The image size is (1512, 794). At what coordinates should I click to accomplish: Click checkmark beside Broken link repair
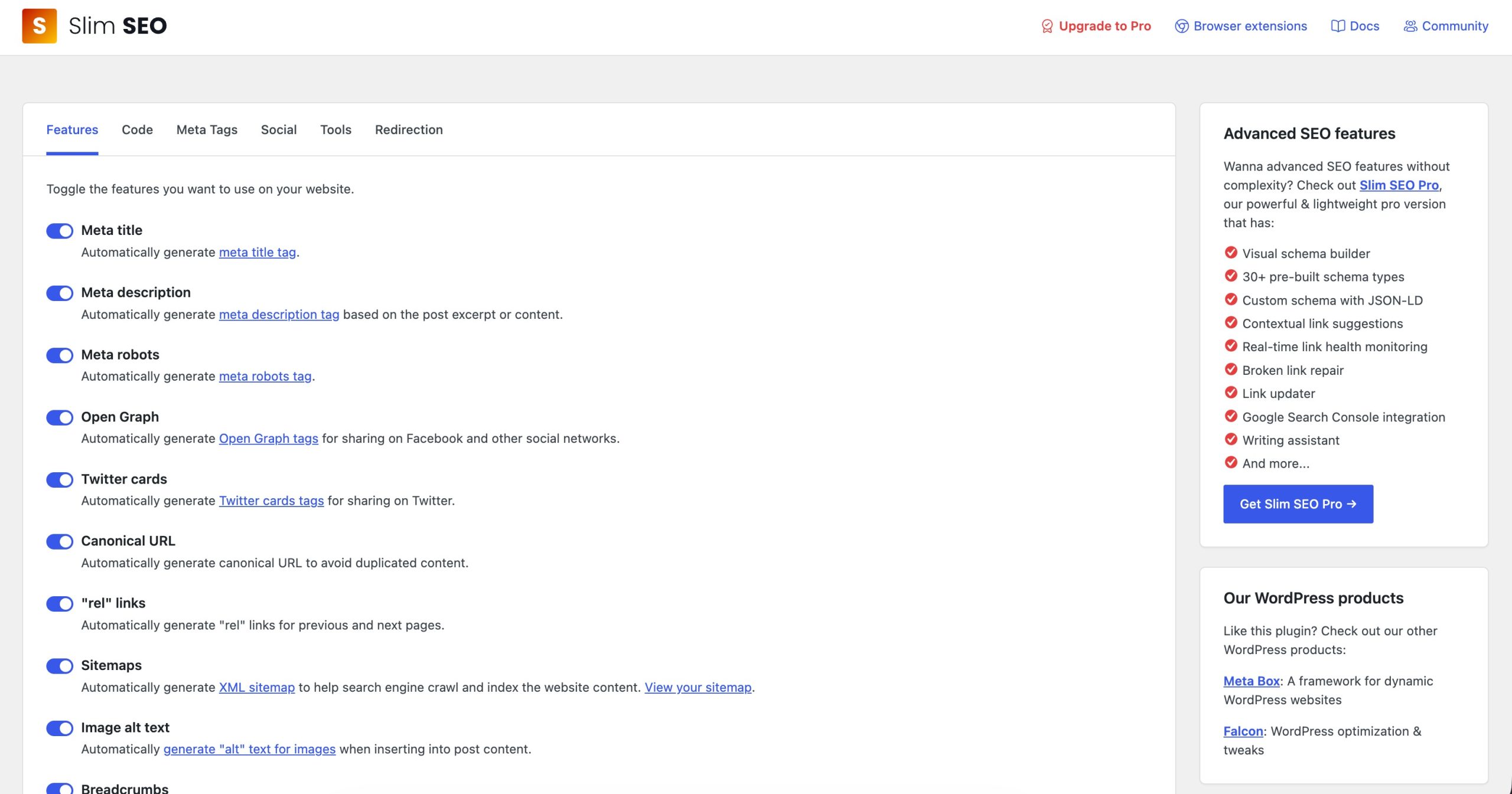(1231, 369)
